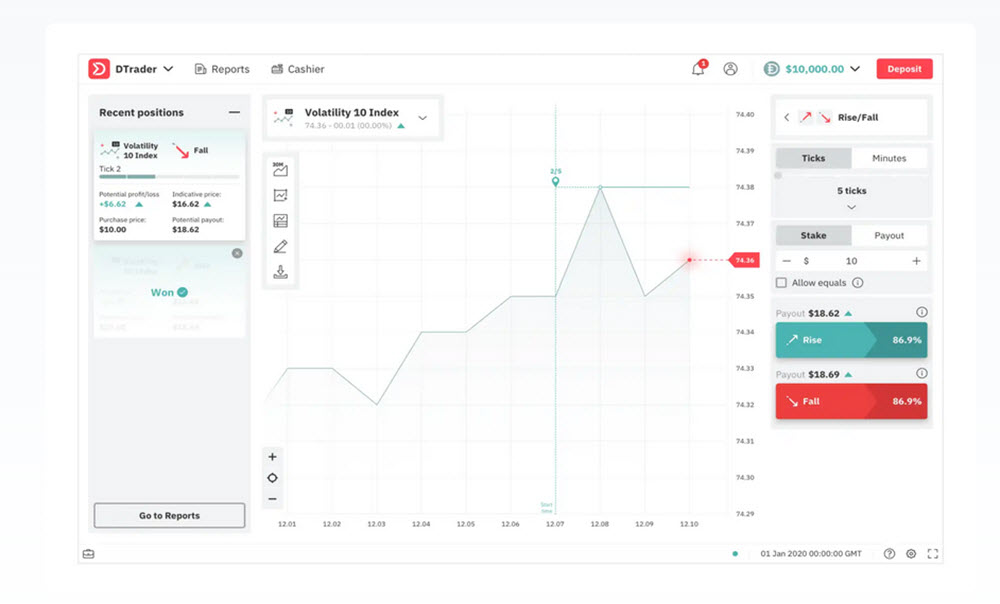Zoom in on the chart

coord(272,457)
